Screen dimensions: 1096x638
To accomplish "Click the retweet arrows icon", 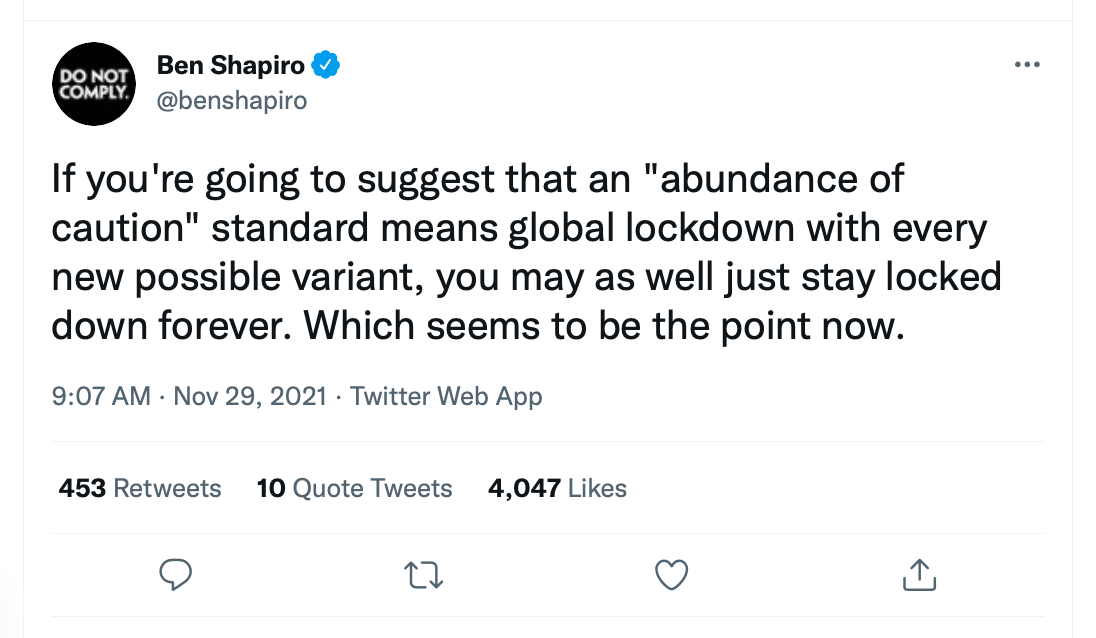I will point(421,574).
